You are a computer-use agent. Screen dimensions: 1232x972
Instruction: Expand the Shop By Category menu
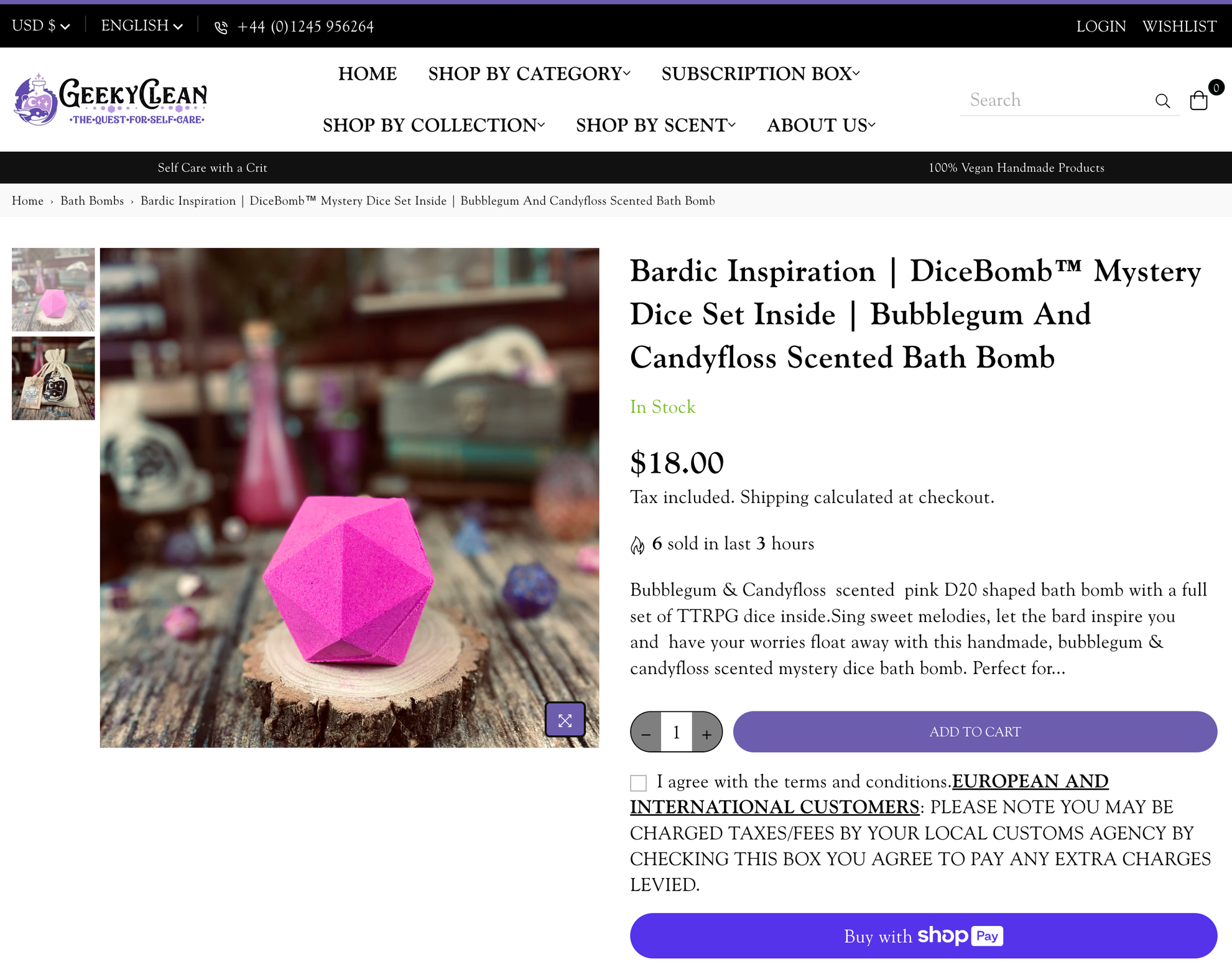[x=529, y=73]
